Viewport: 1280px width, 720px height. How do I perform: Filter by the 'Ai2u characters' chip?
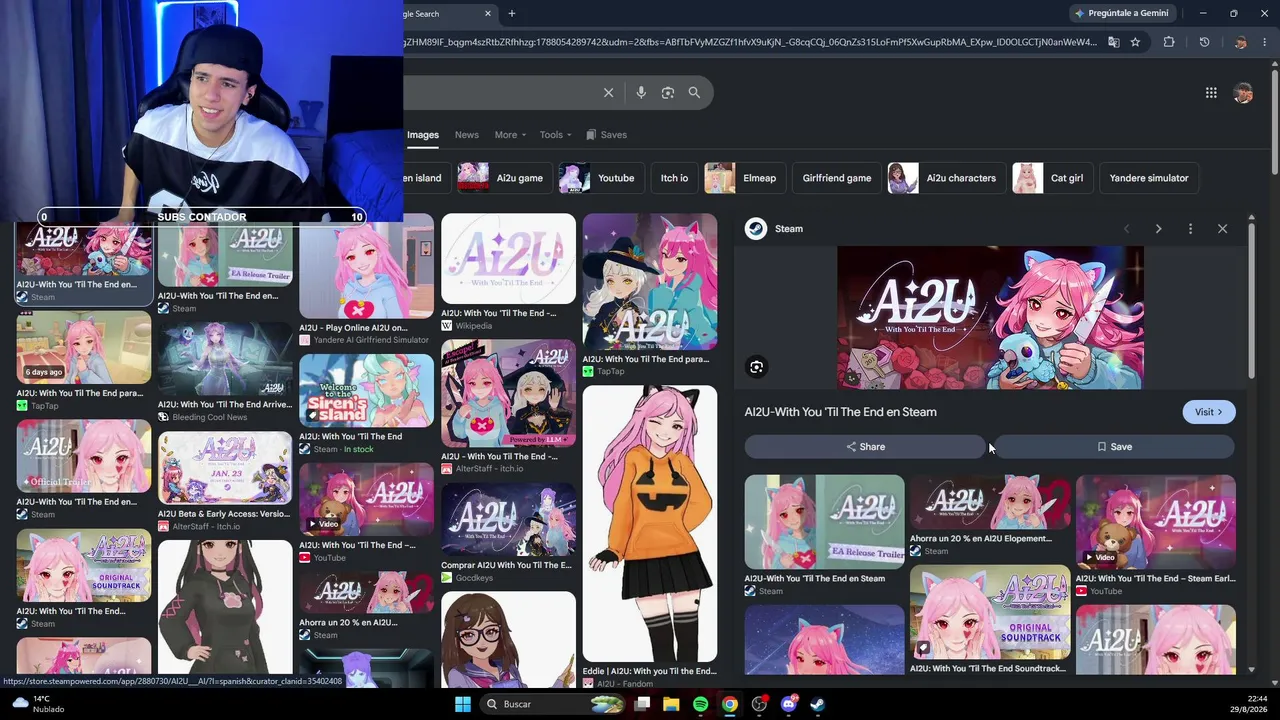click(x=946, y=178)
